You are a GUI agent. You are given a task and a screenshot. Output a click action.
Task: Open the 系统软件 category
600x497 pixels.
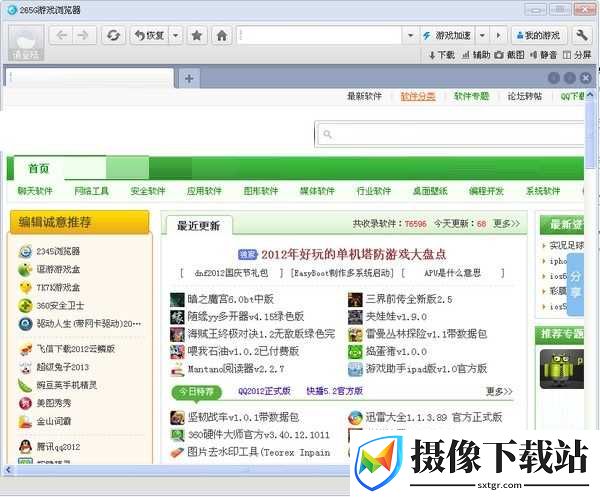[x=543, y=191]
